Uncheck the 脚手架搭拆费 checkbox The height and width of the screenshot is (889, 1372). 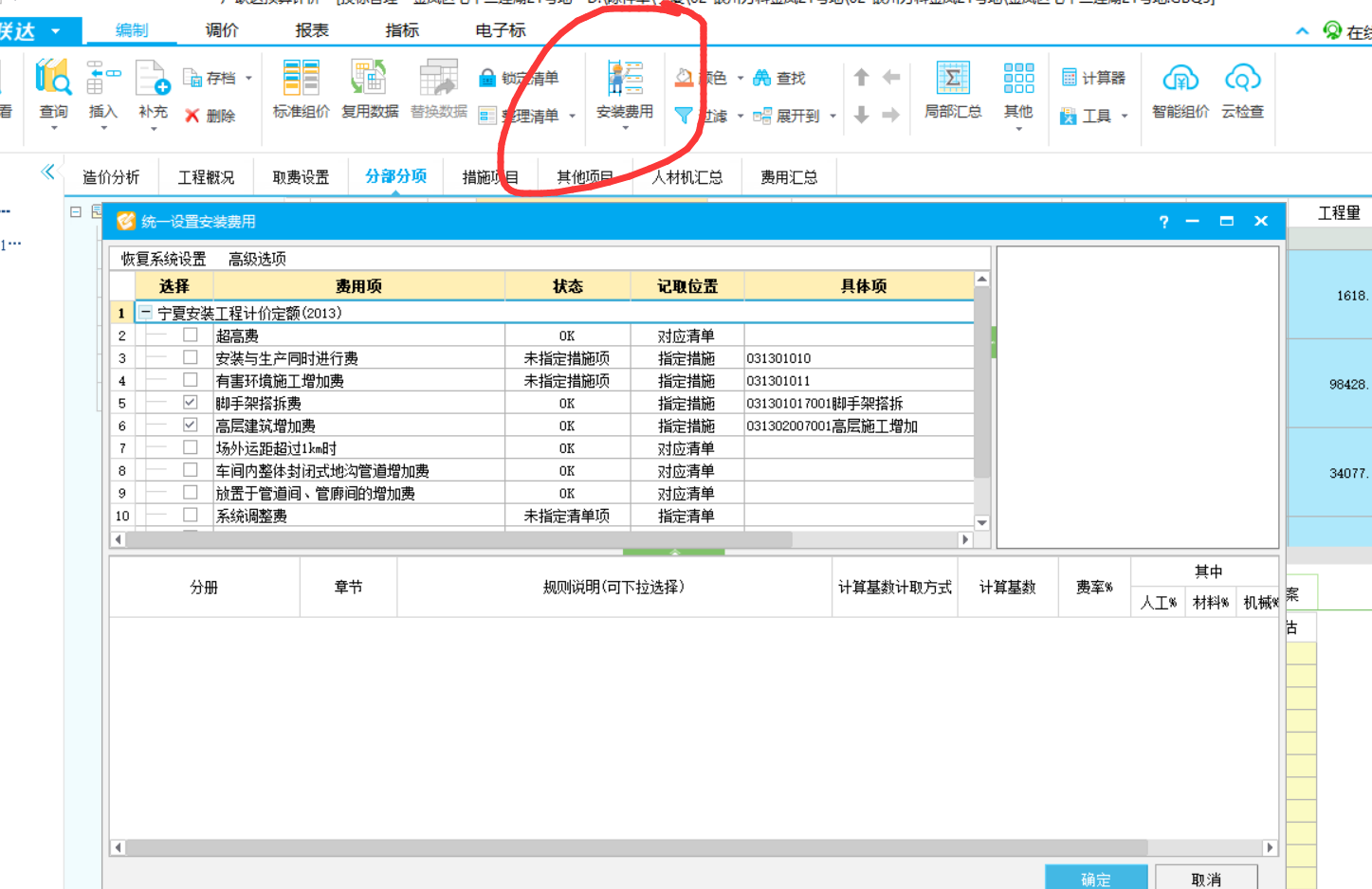191,402
